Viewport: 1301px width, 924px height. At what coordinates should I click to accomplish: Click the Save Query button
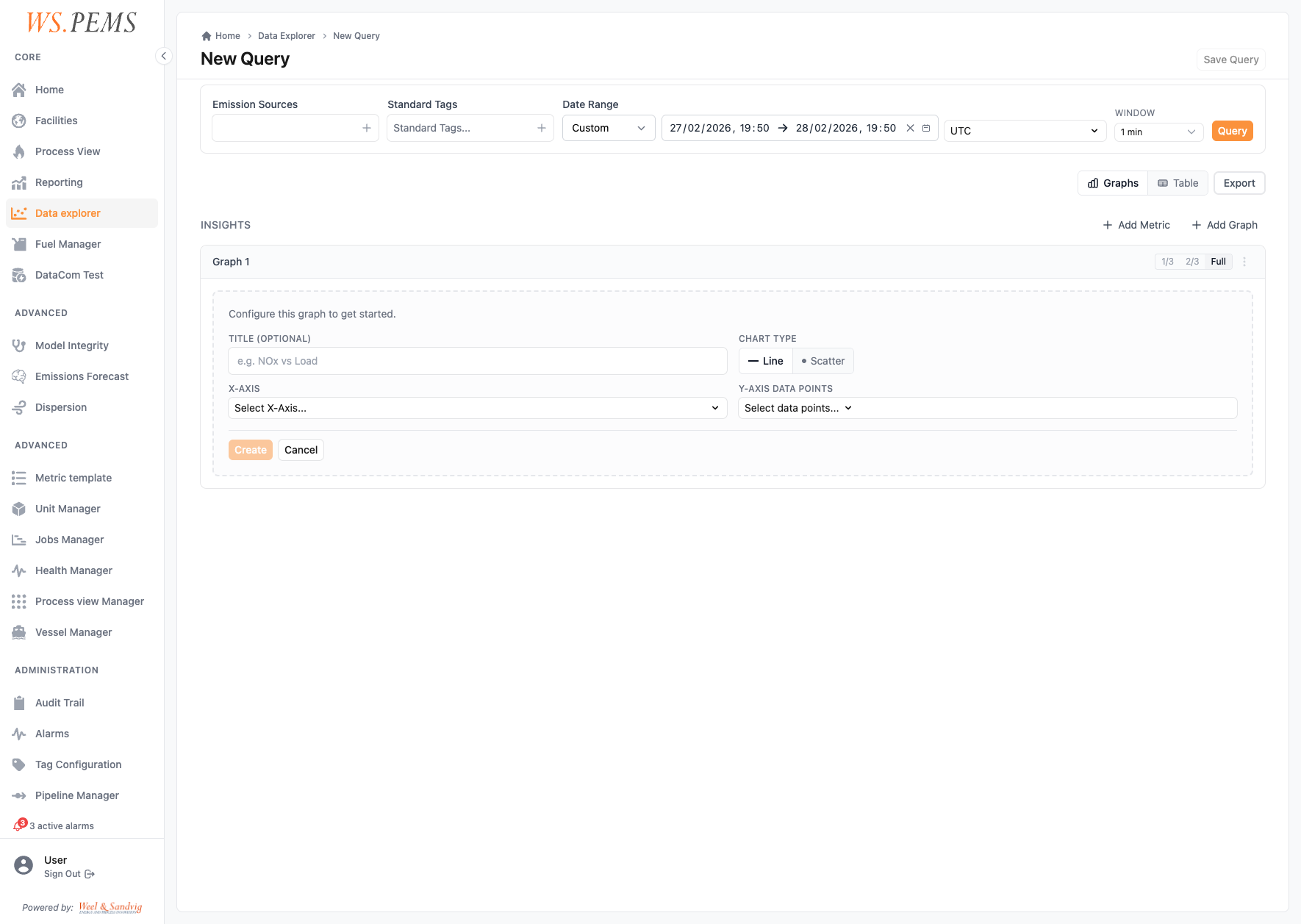tap(1231, 60)
